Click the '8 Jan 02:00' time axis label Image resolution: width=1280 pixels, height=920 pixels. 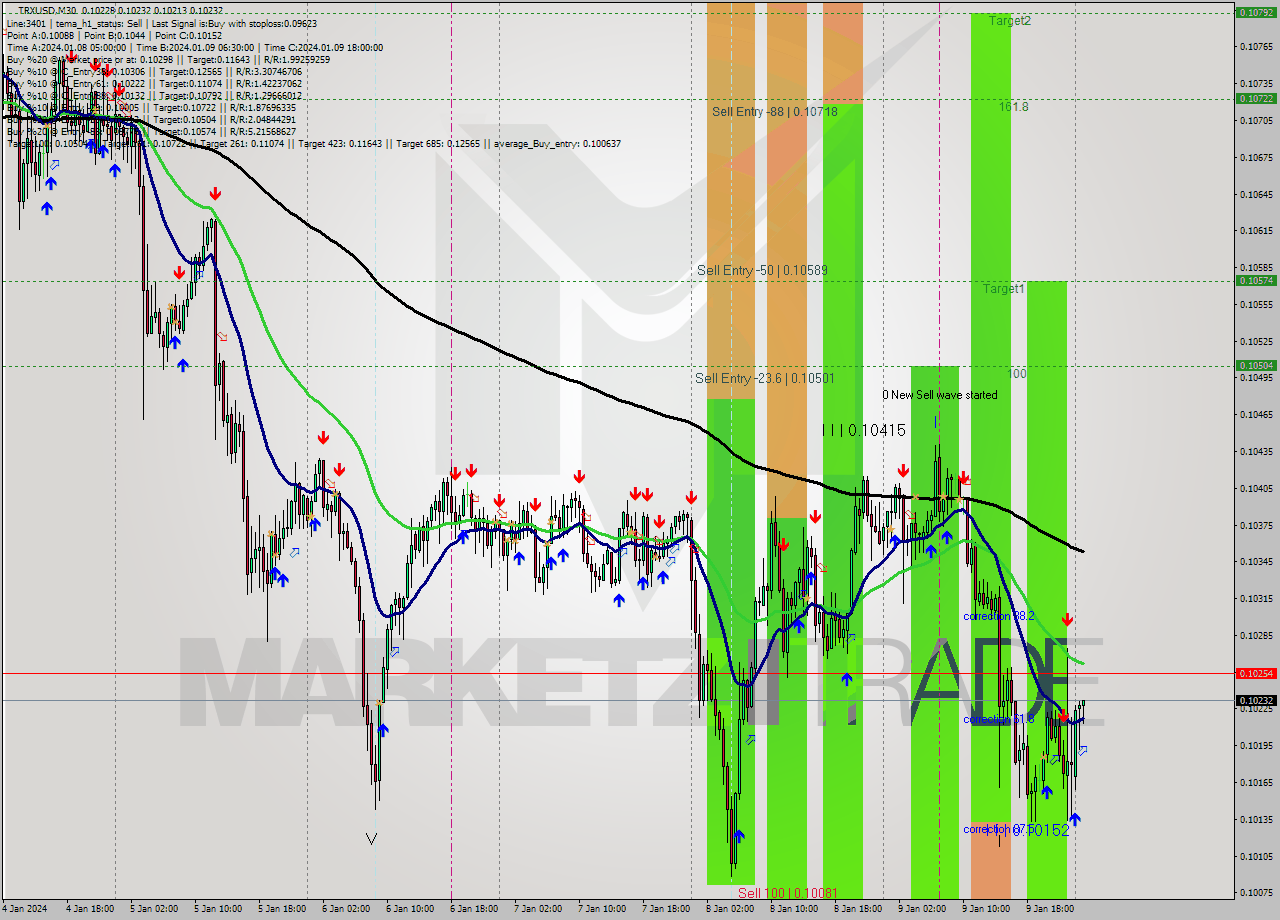(x=730, y=909)
